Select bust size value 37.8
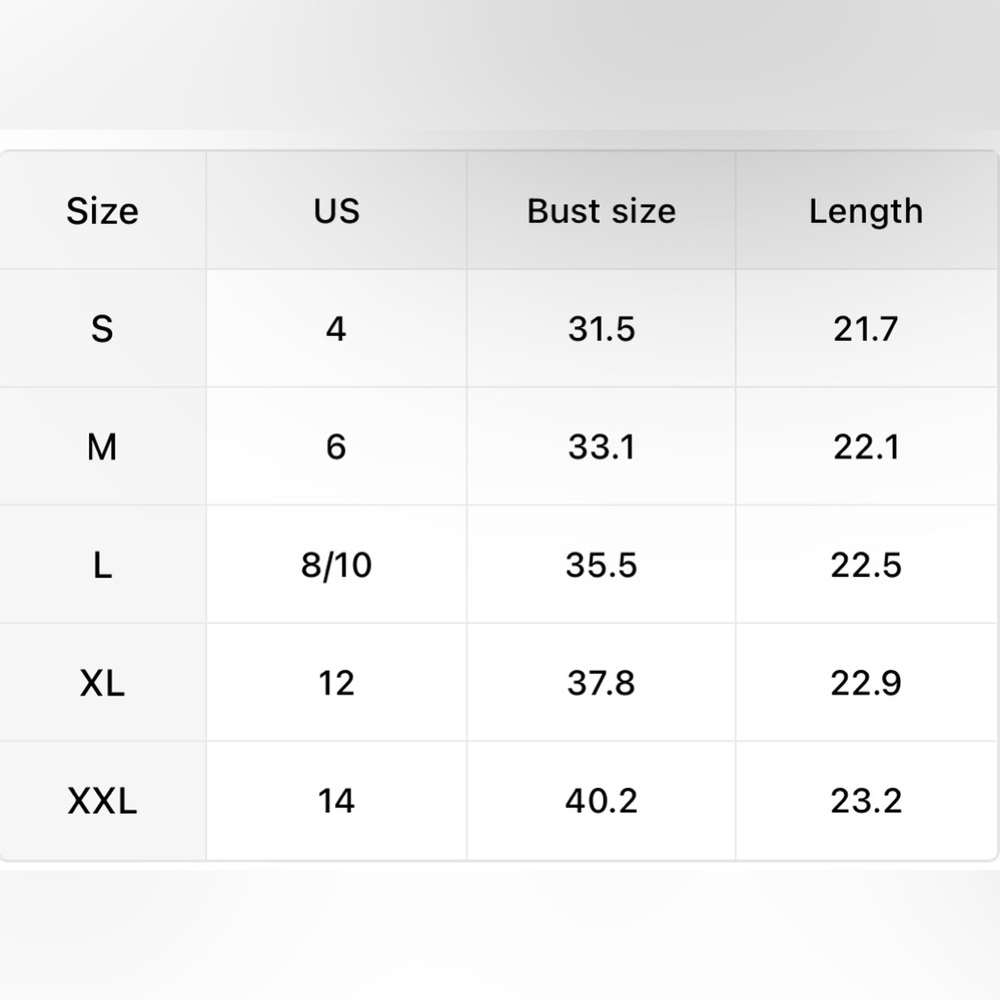The image size is (1000, 1000). pyautogui.click(x=601, y=683)
